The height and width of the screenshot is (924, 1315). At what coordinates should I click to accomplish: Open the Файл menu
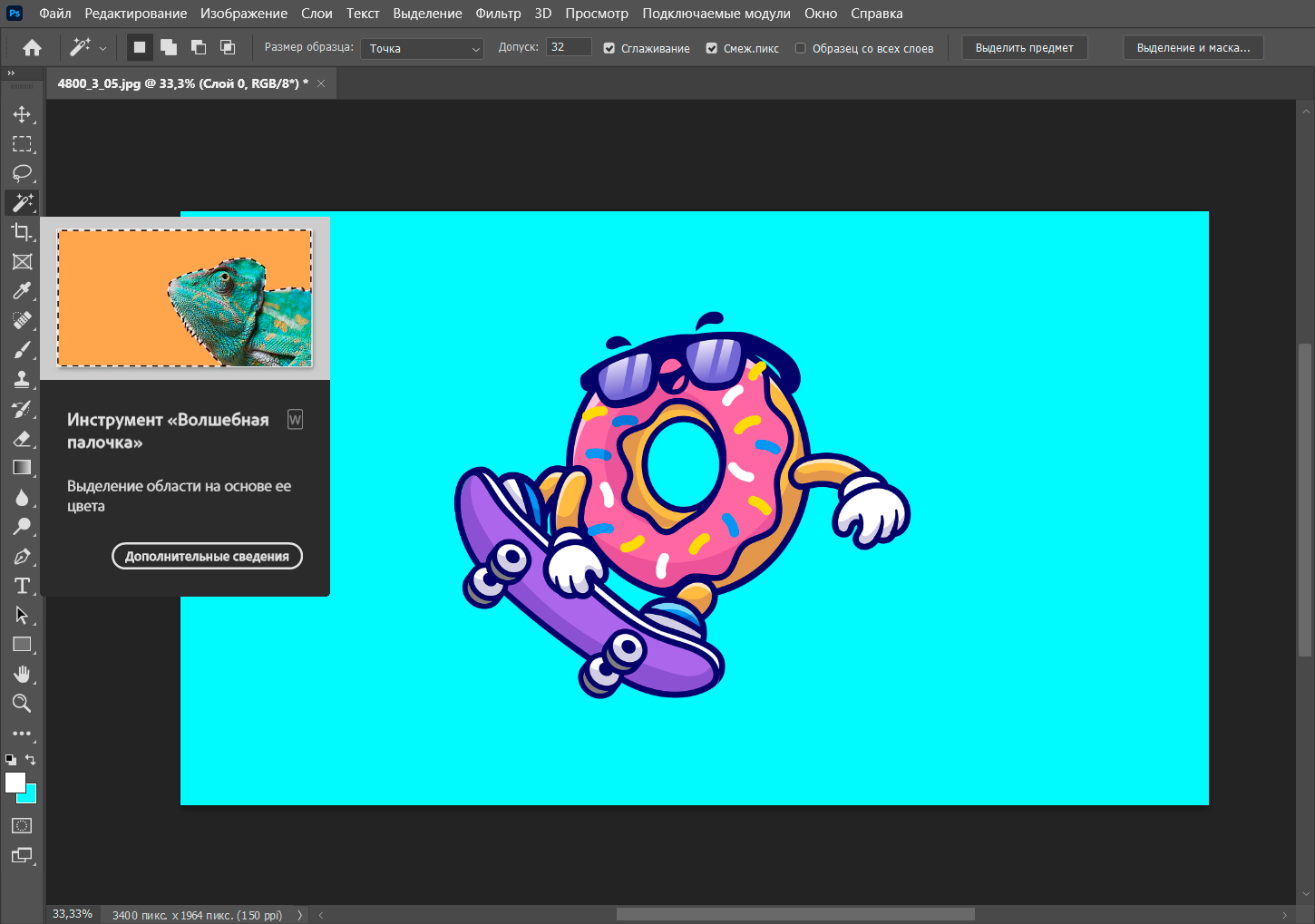point(55,14)
